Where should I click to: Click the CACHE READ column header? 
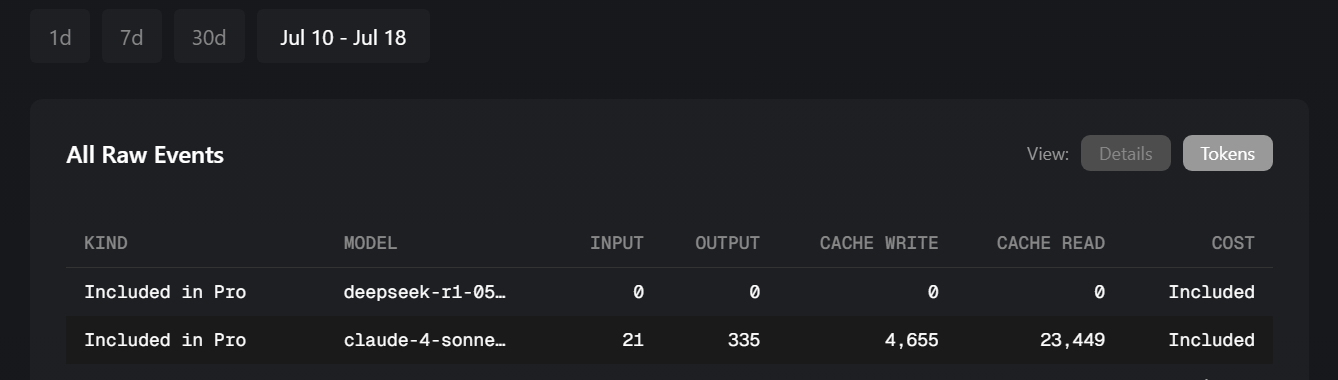[1051, 243]
